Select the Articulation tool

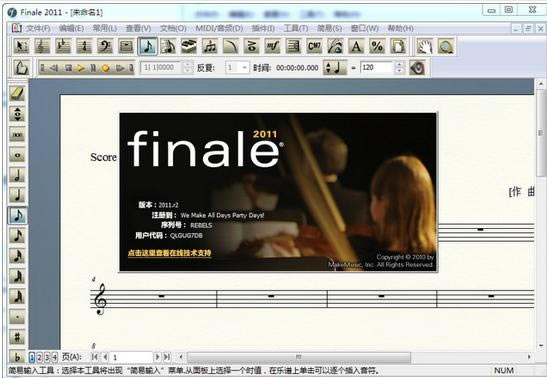point(252,46)
